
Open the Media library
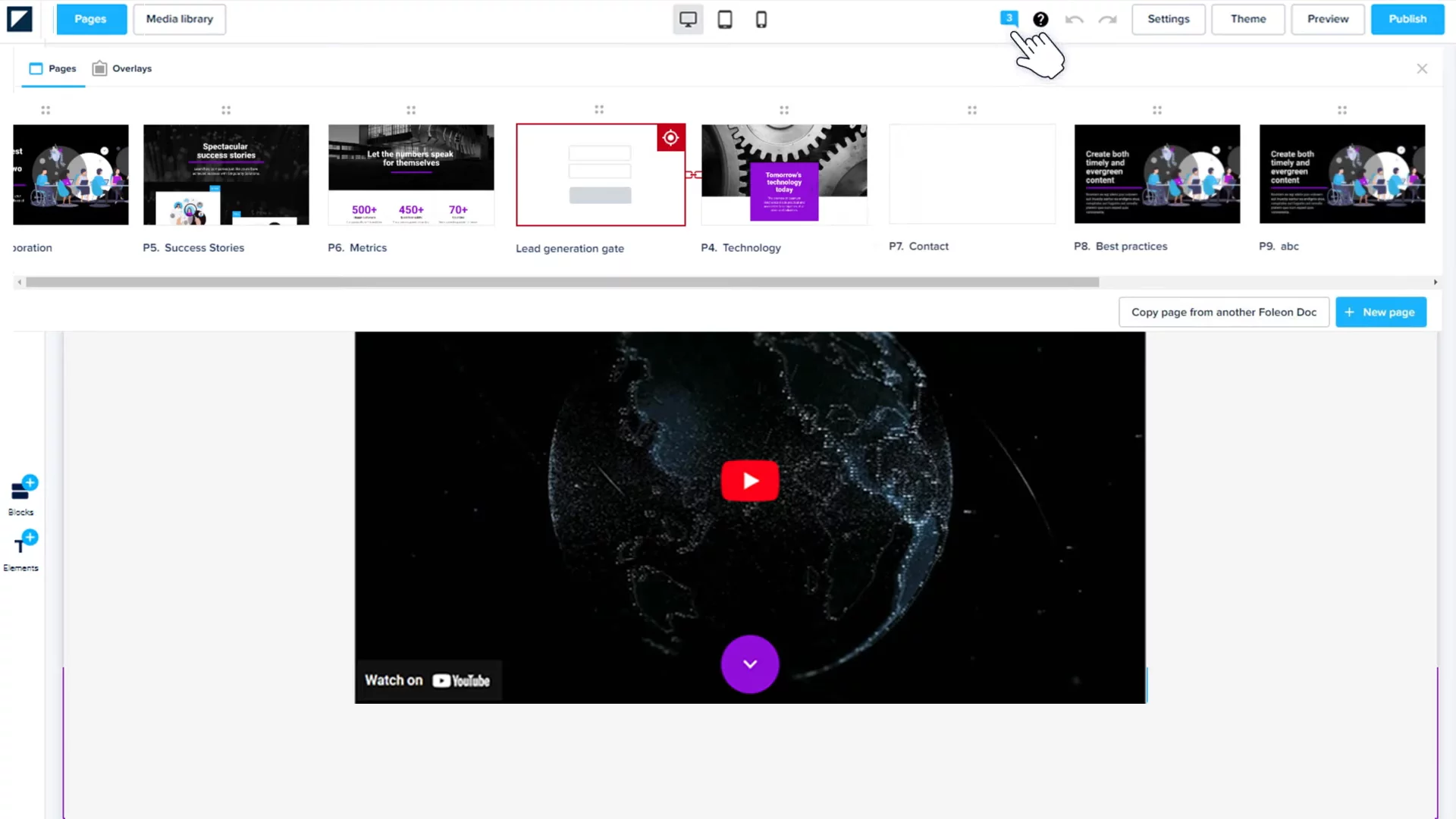179,19
